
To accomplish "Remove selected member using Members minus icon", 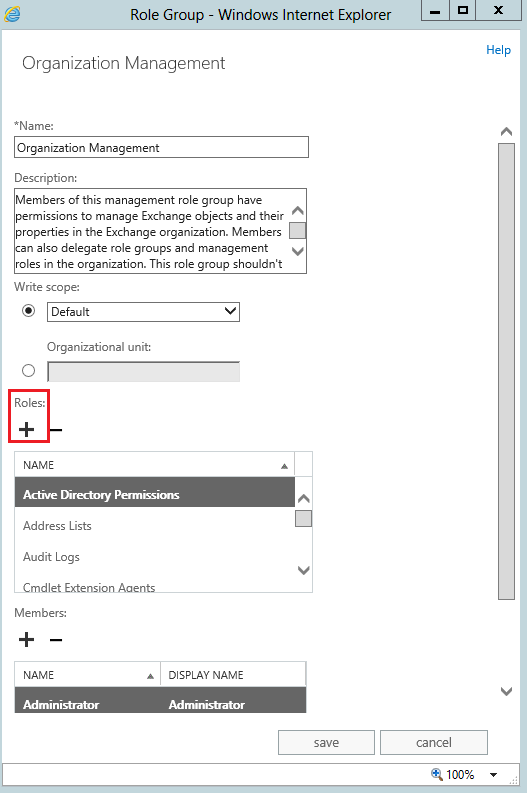I will point(56,640).
